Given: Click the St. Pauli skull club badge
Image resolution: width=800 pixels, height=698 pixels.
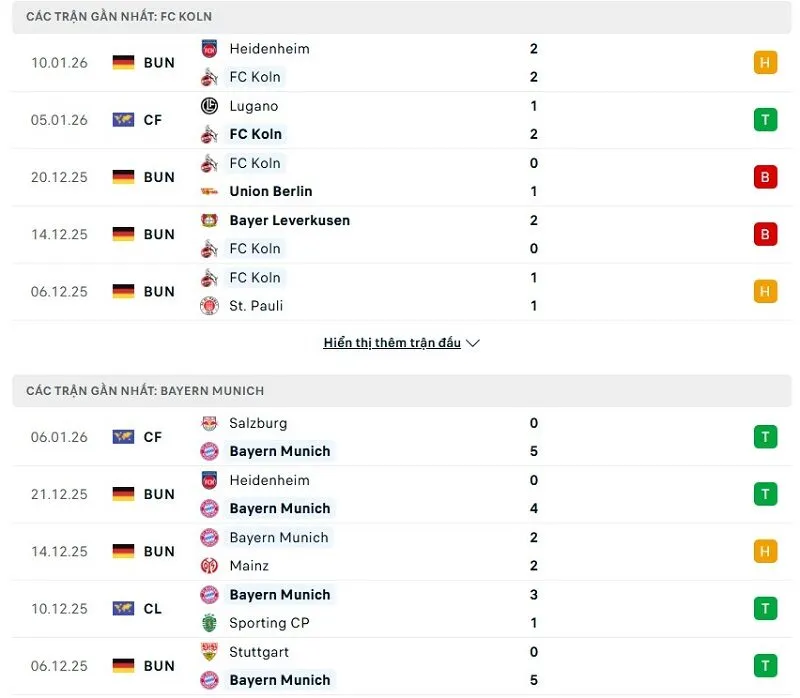Looking at the screenshot, I should click(x=210, y=306).
